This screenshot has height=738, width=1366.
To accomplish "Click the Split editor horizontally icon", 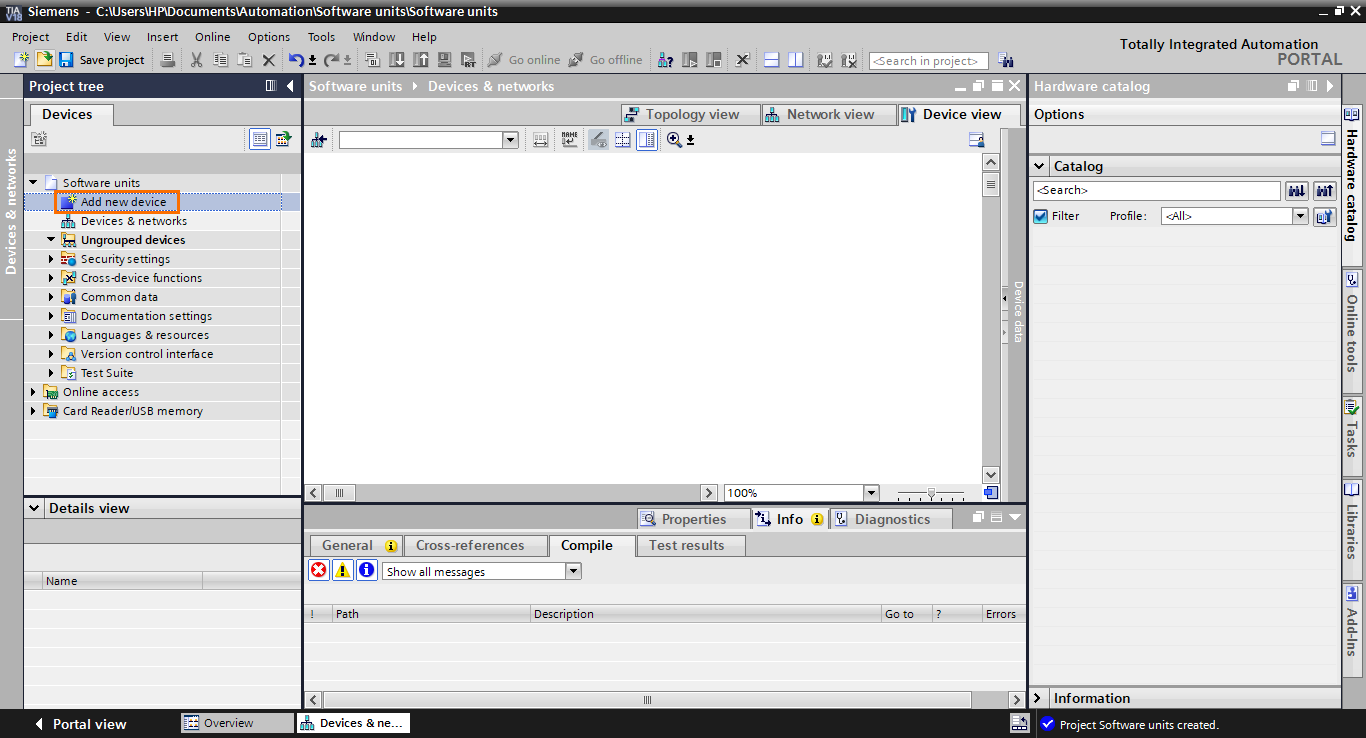I will 772,60.
